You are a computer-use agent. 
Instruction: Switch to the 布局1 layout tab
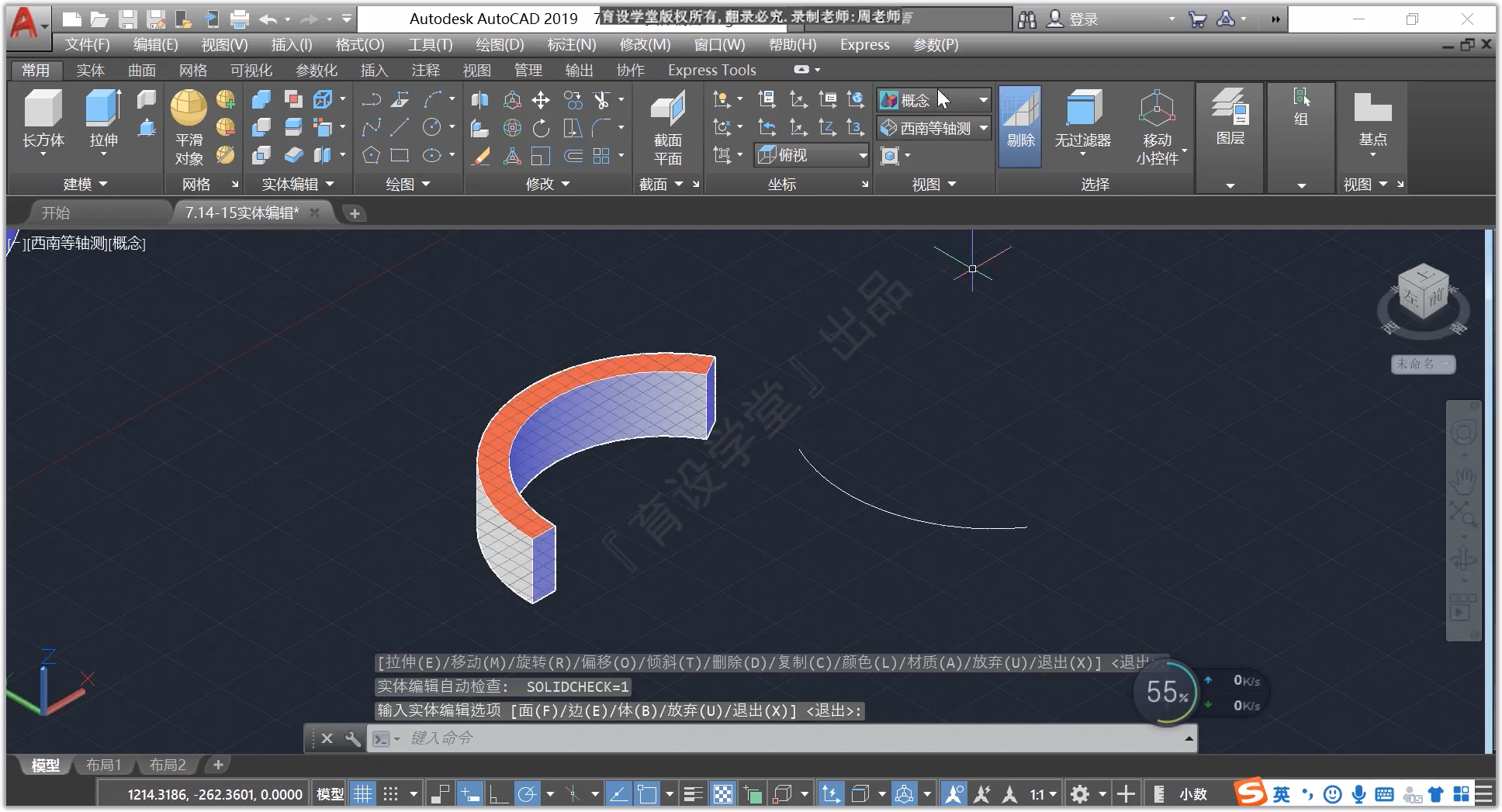pyautogui.click(x=103, y=765)
